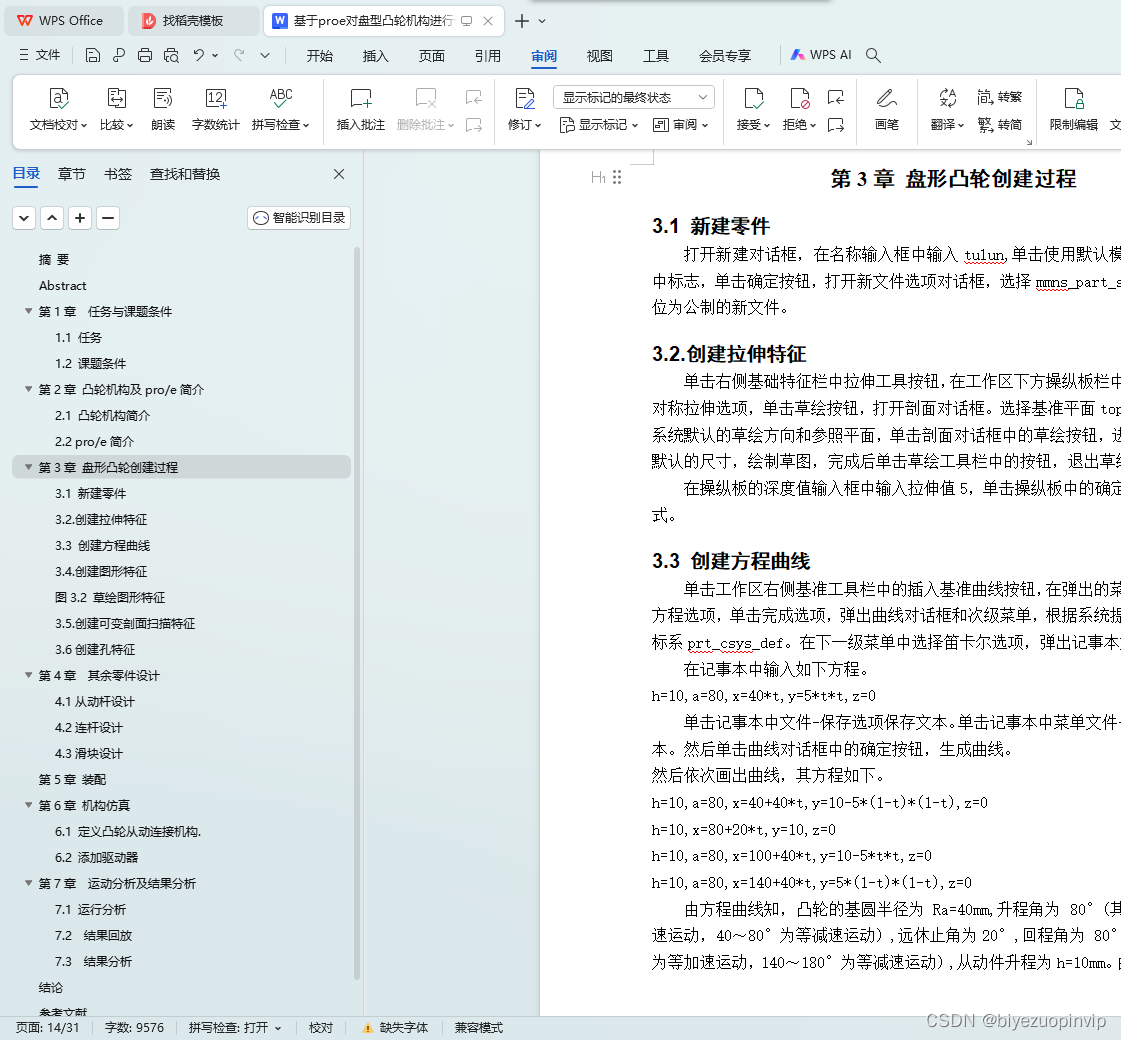Viewport: 1121px width, 1040px height.
Task: Open 字数统计 word count
Action: 215,109
